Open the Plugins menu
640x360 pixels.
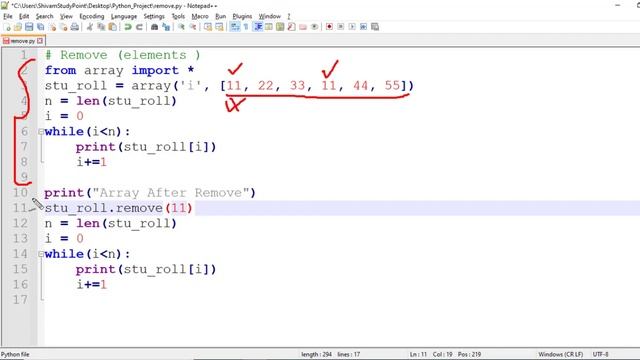242,16
